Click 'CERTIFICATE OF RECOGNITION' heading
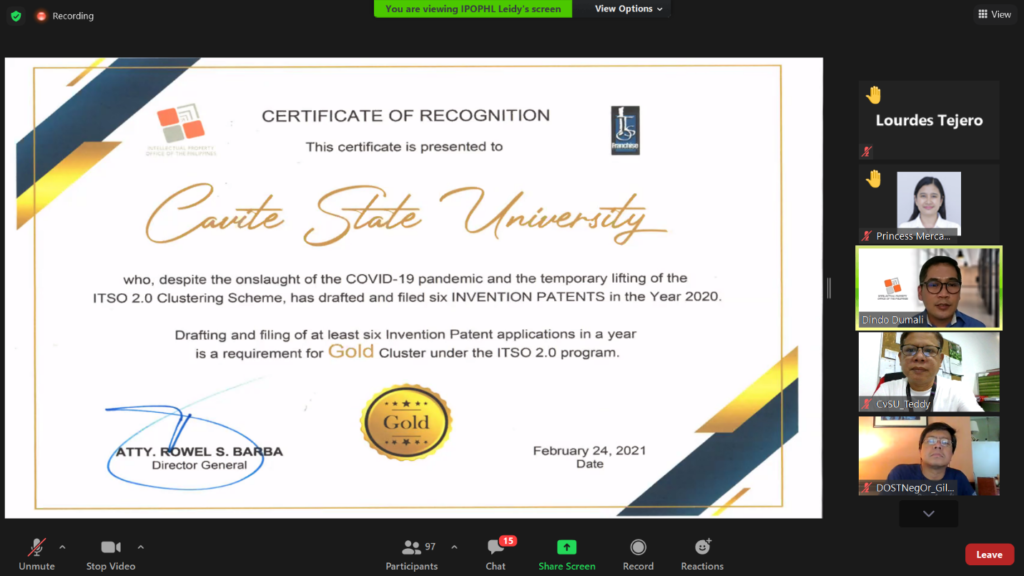Image resolution: width=1024 pixels, height=576 pixels. pos(406,116)
